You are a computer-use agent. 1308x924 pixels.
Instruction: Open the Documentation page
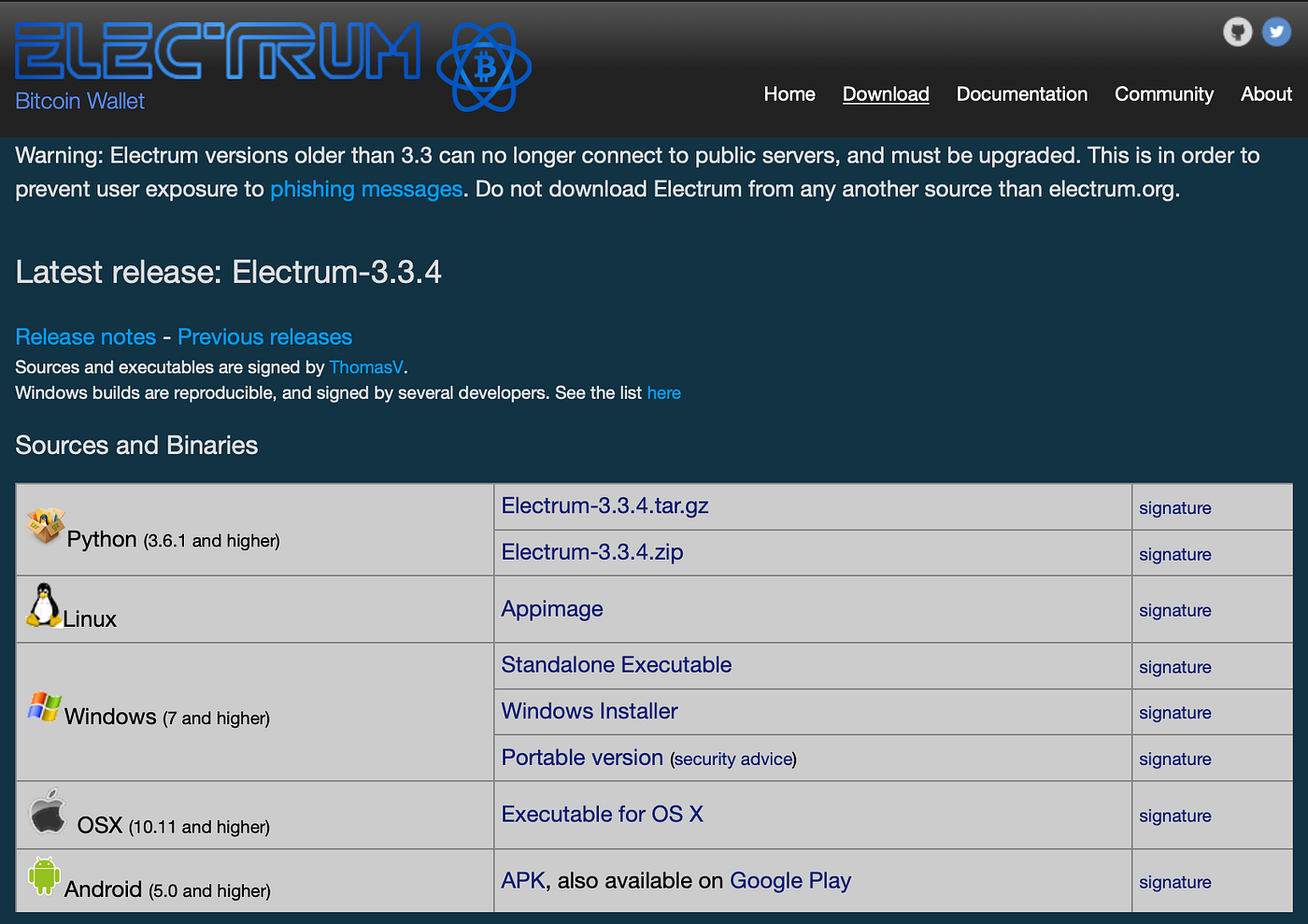(x=1022, y=94)
